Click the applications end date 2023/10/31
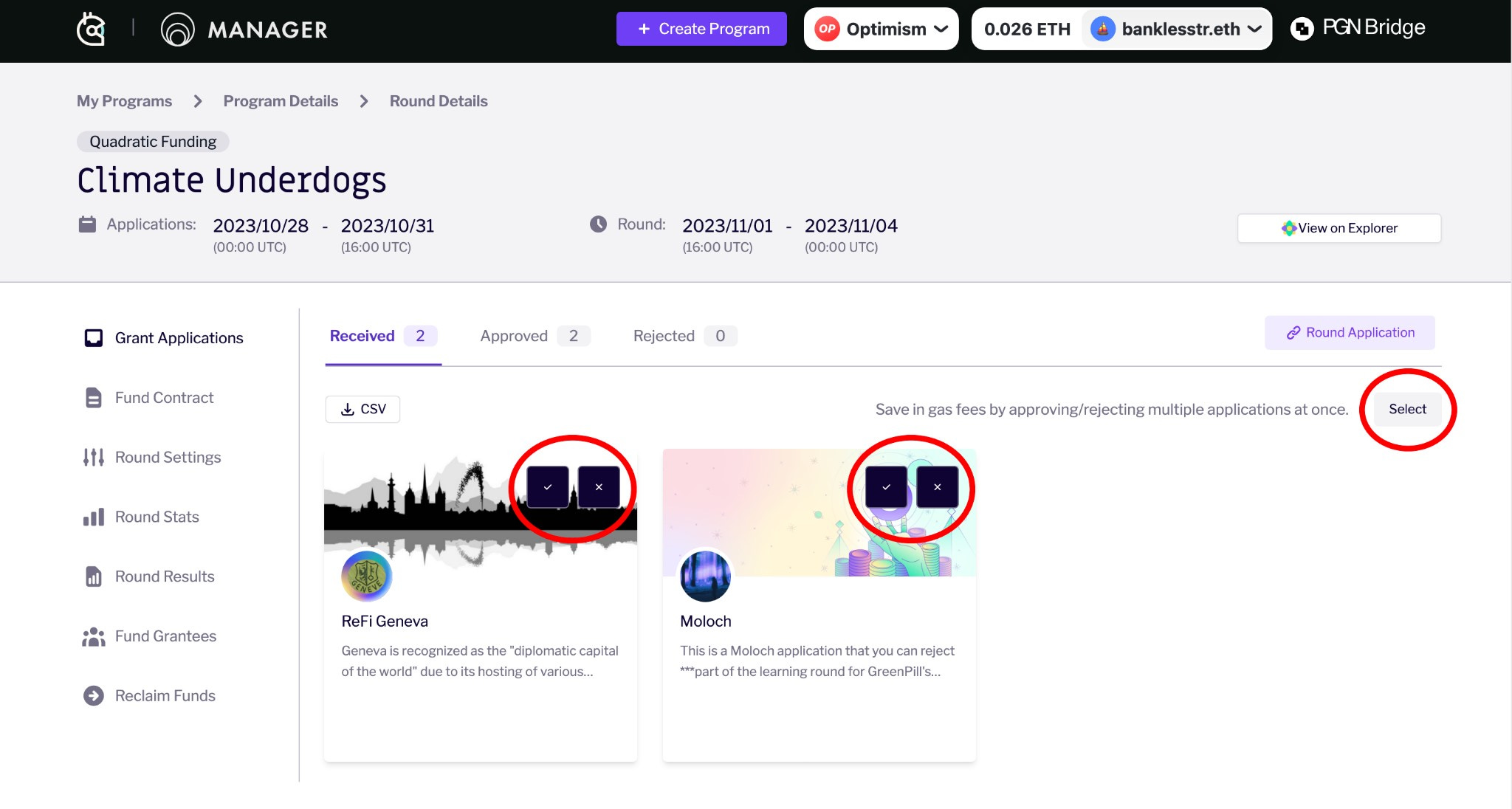This screenshot has width=1512, height=809. (388, 226)
